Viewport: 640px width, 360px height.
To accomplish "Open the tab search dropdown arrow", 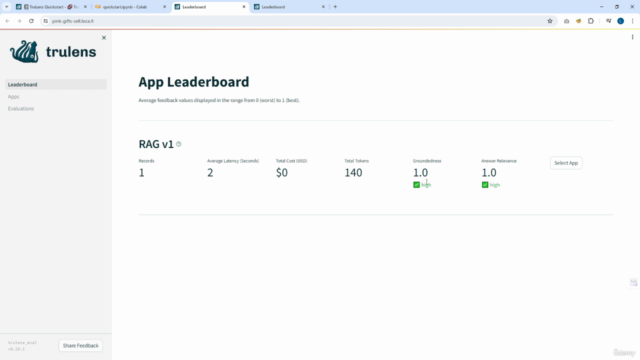I will [7, 7].
